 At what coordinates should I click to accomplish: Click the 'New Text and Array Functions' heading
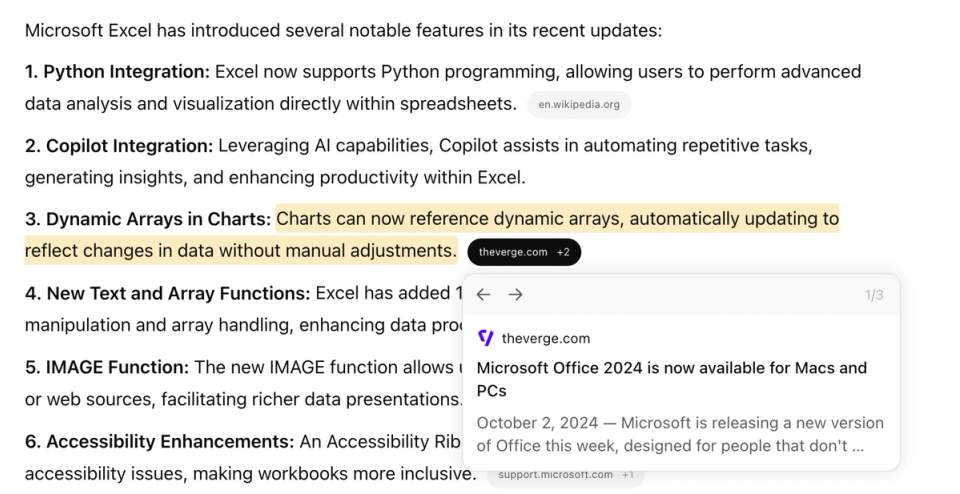pyautogui.click(x=178, y=294)
